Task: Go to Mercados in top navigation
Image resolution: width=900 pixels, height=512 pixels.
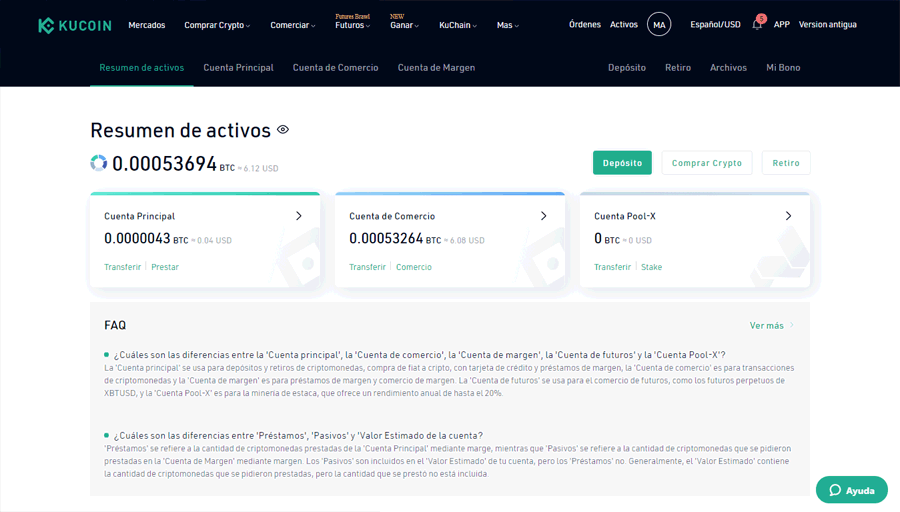Action: (x=146, y=25)
